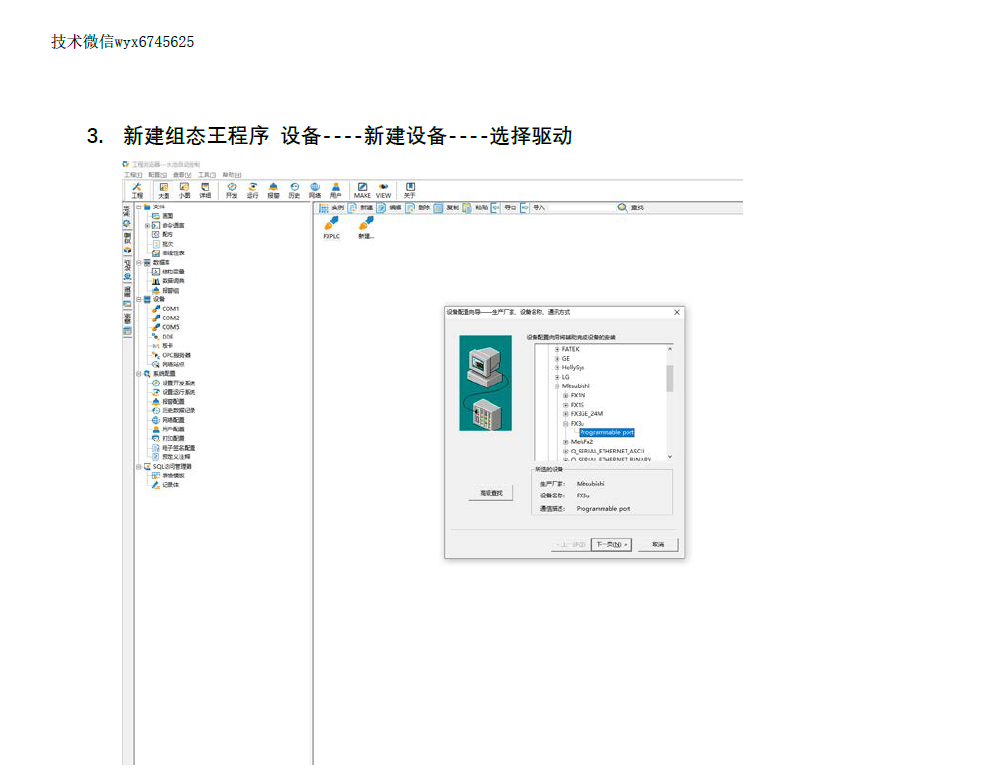The image size is (987, 774).
Task: Click the 高级查找 advanced search button
Action: tap(490, 494)
